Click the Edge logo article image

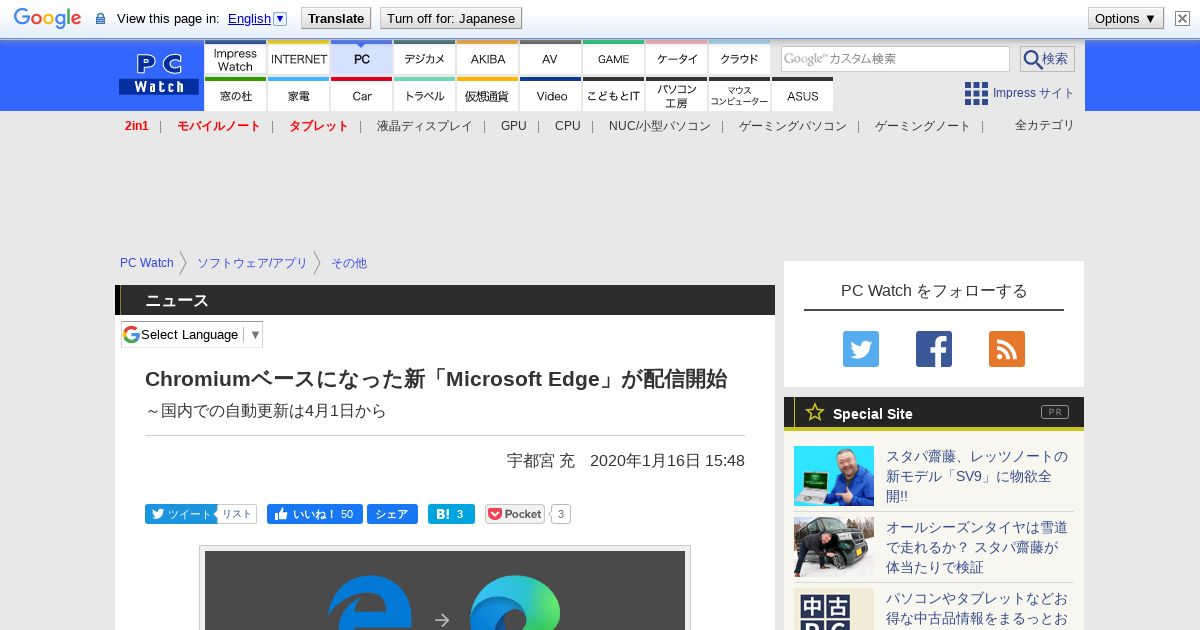coord(445,590)
